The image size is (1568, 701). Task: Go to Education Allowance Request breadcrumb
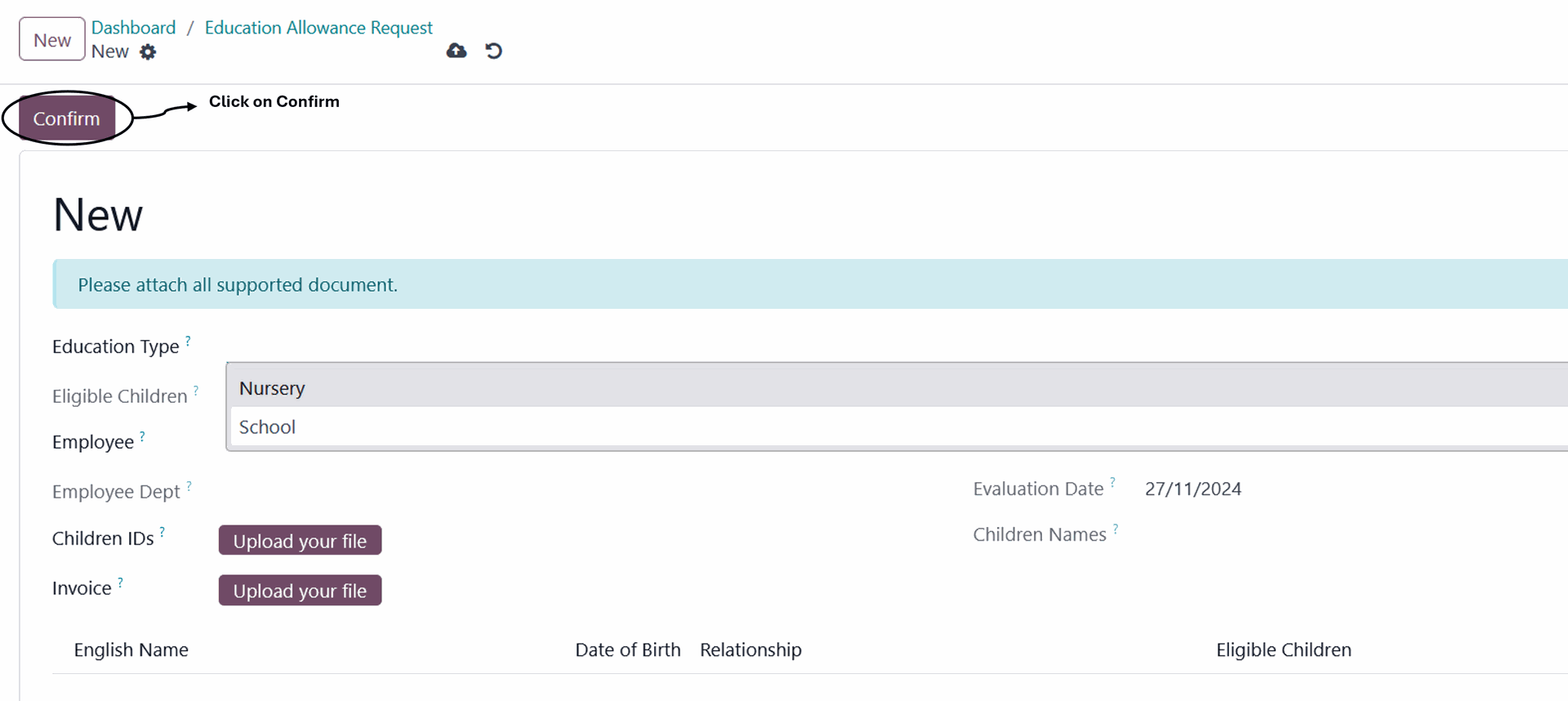coord(318,28)
